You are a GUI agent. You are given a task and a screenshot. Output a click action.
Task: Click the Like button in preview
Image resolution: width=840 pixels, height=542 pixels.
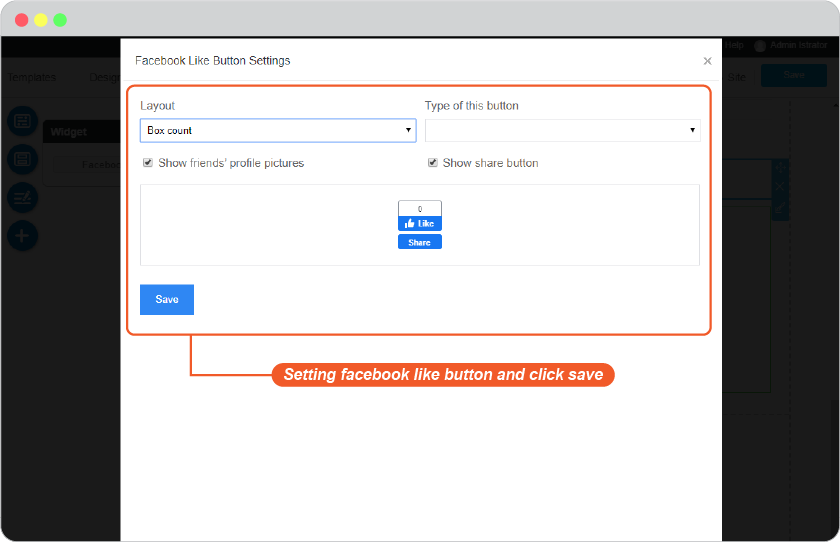[x=419, y=223]
